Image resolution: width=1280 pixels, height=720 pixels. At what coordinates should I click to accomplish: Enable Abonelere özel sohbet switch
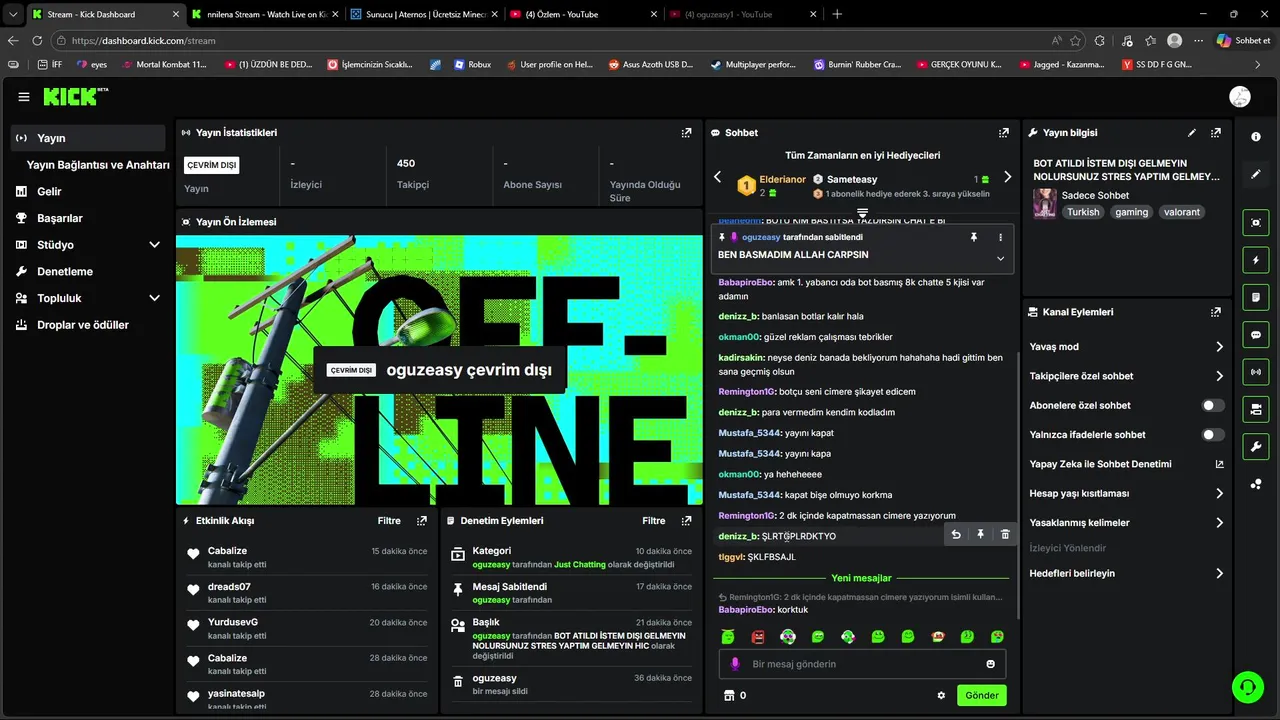tap(1212, 405)
